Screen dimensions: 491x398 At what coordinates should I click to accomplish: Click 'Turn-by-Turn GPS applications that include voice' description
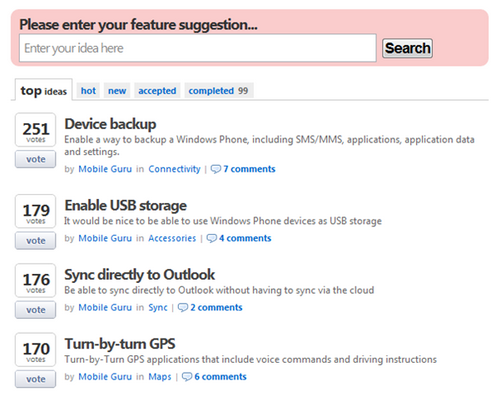tap(250, 360)
